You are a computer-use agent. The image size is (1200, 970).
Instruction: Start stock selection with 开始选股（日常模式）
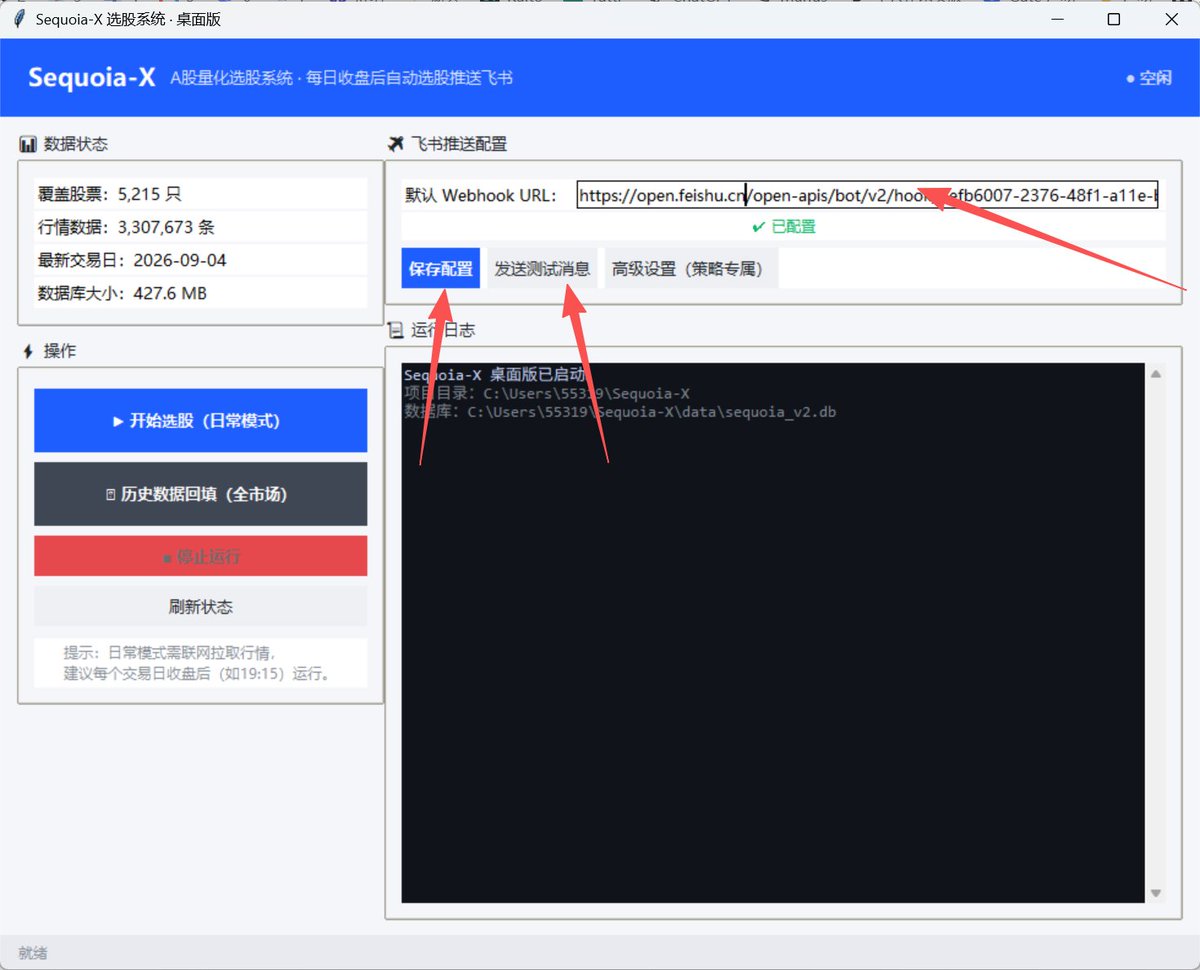click(201, 421)
